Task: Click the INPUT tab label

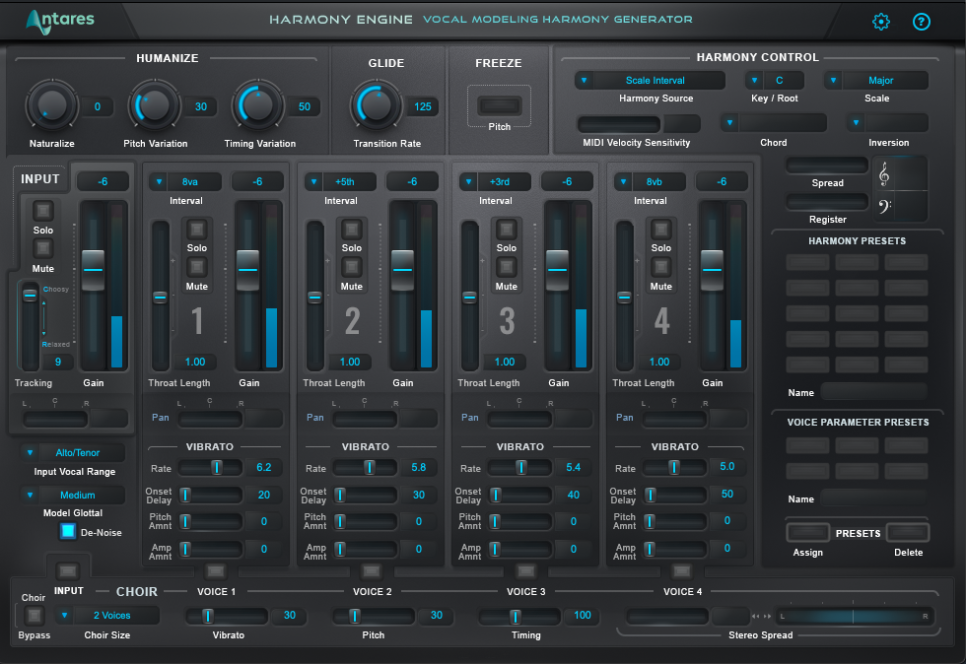Action: pos(40,179)
